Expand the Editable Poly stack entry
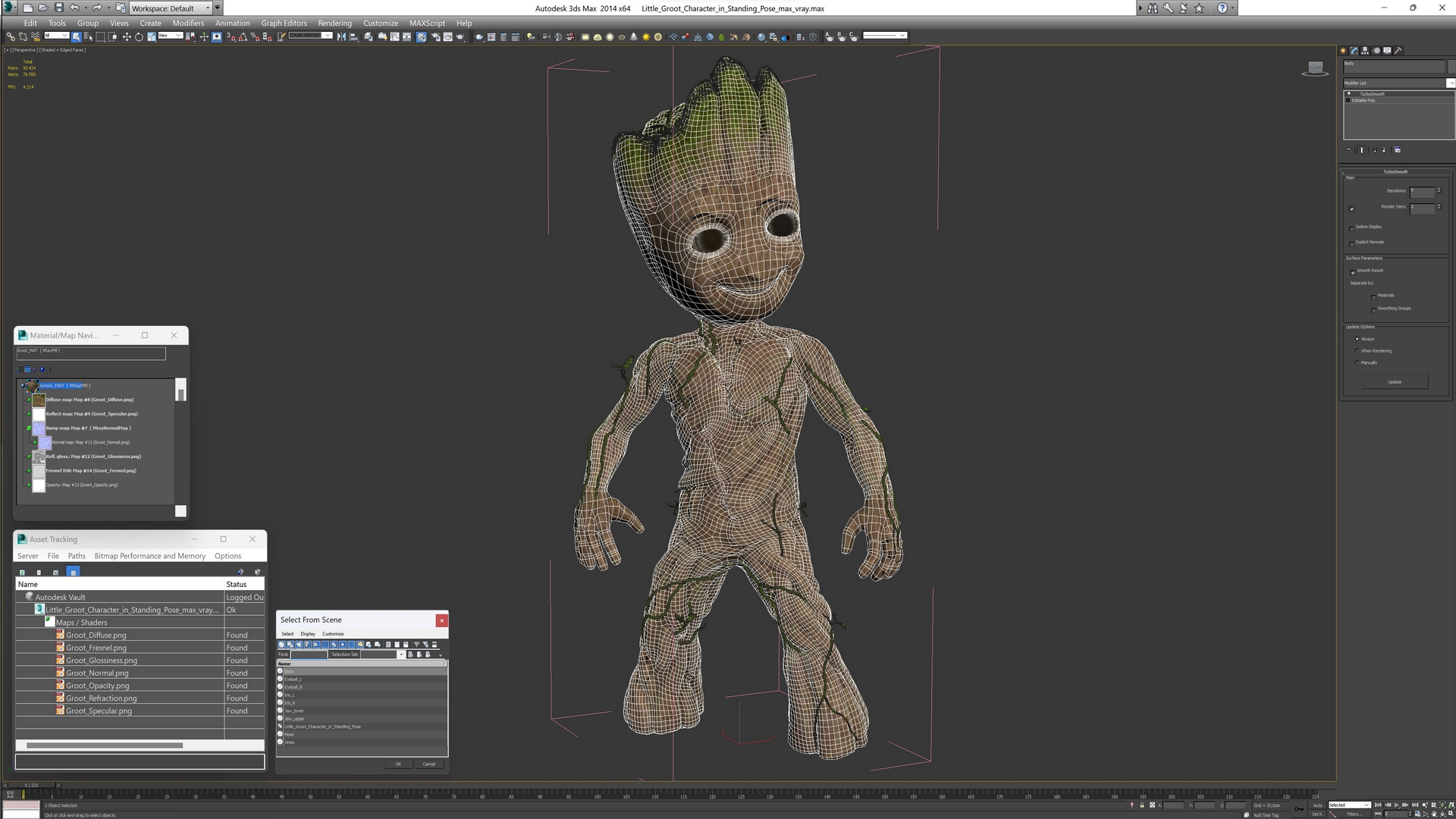1456x819 pixels. 1348,100
